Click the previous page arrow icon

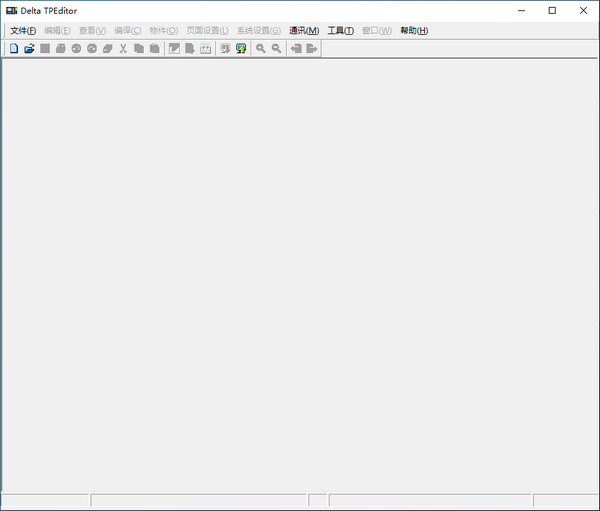296,49
